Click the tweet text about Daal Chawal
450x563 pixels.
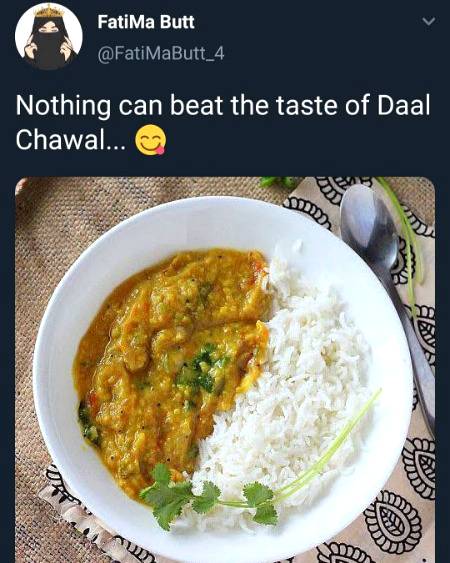tap(223, 122)
